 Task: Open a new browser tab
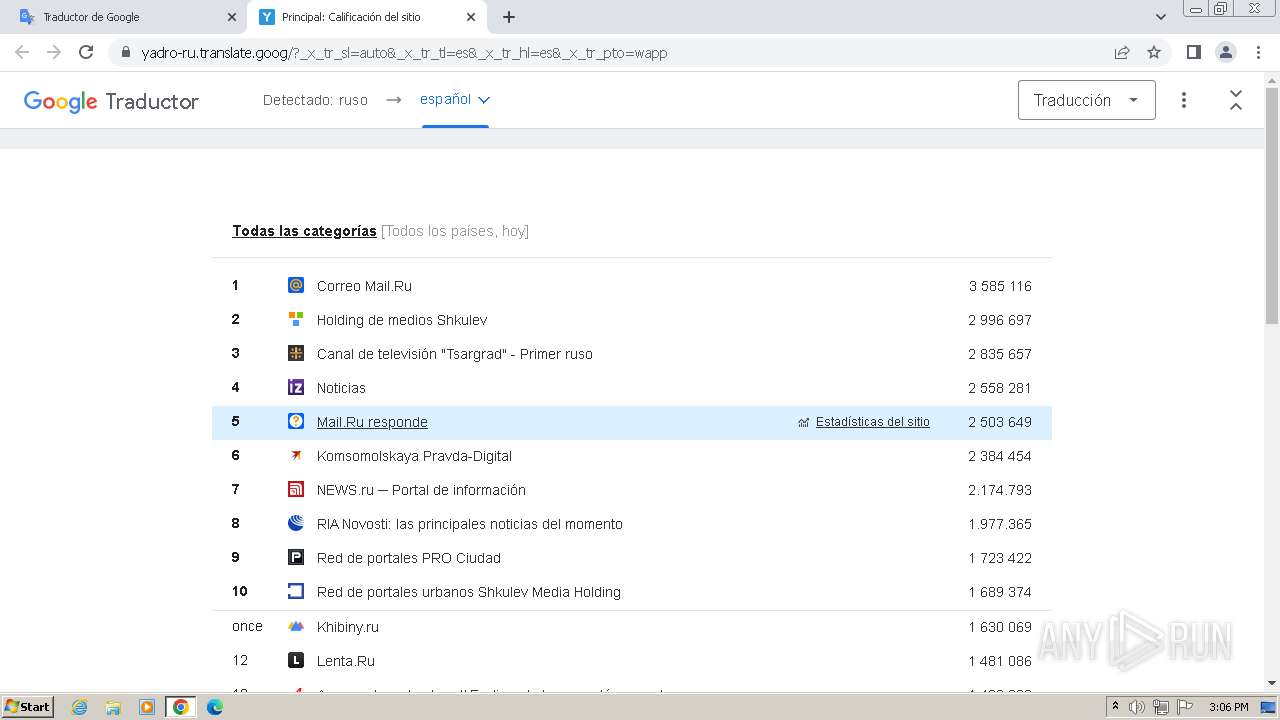pos(509,17)
